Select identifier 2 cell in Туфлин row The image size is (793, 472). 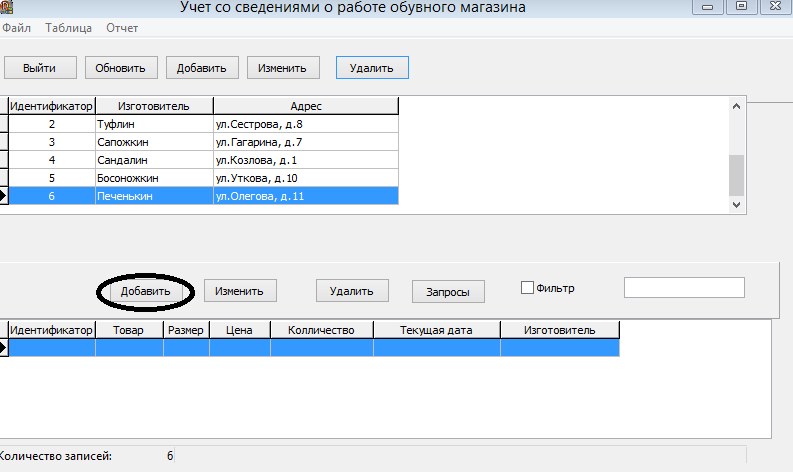coord(52,124)
